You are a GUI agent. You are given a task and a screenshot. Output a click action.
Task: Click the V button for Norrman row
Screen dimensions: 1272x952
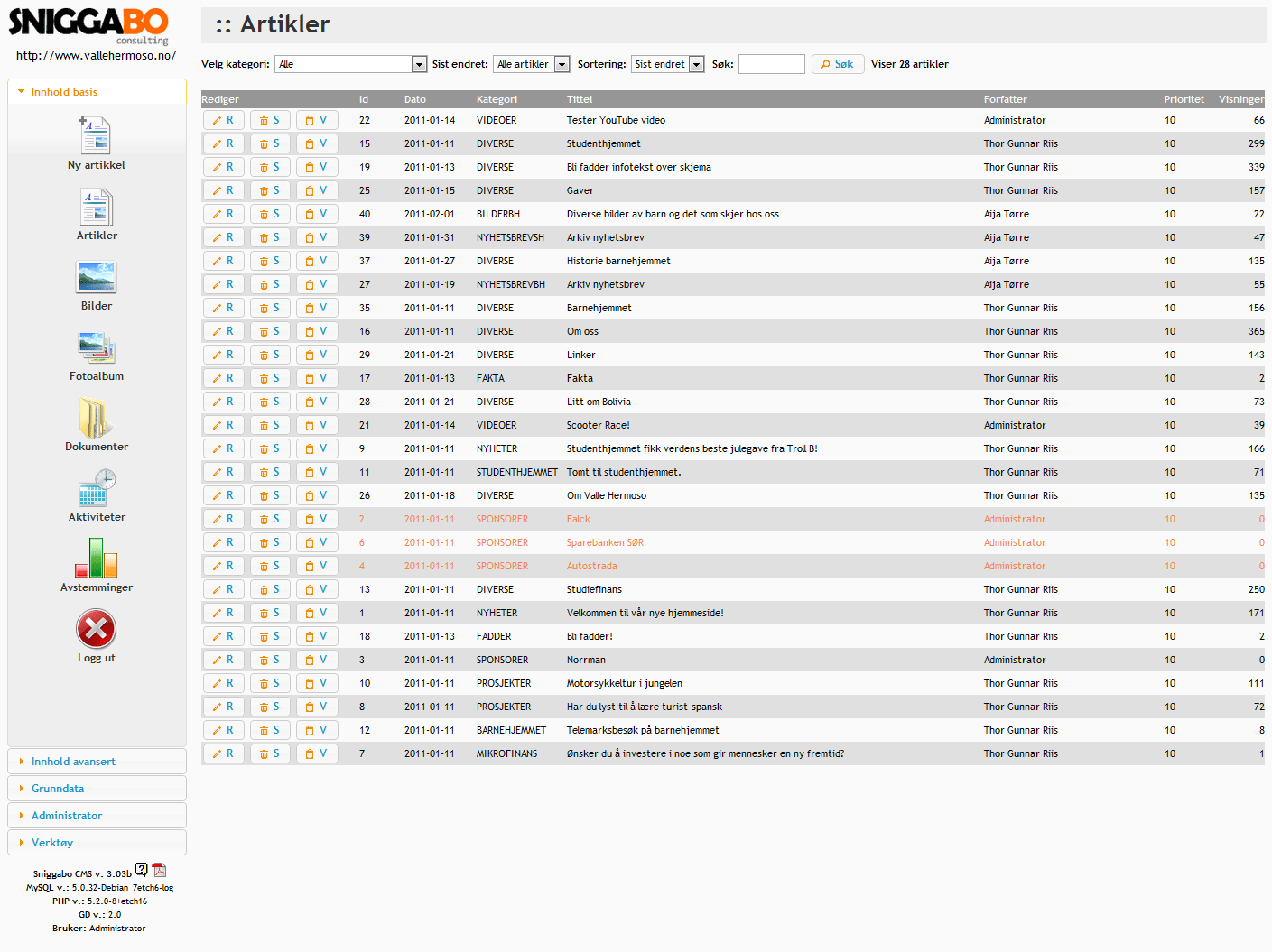317,660
